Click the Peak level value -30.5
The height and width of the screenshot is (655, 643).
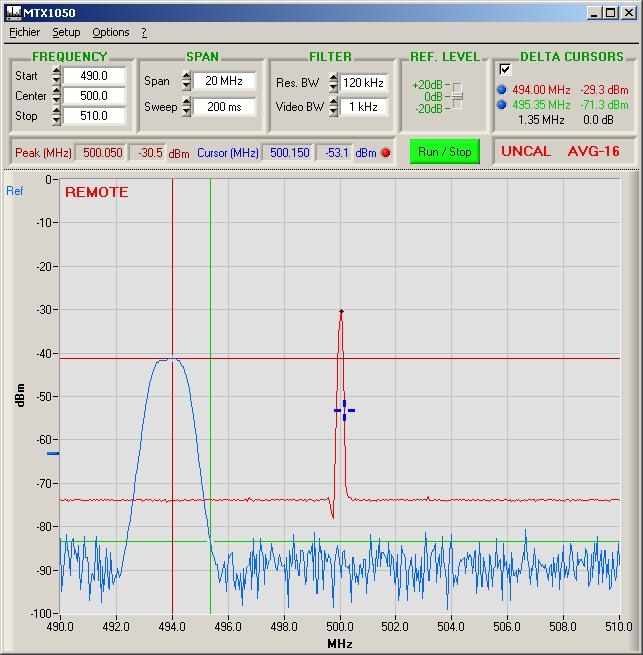(150, 153)
